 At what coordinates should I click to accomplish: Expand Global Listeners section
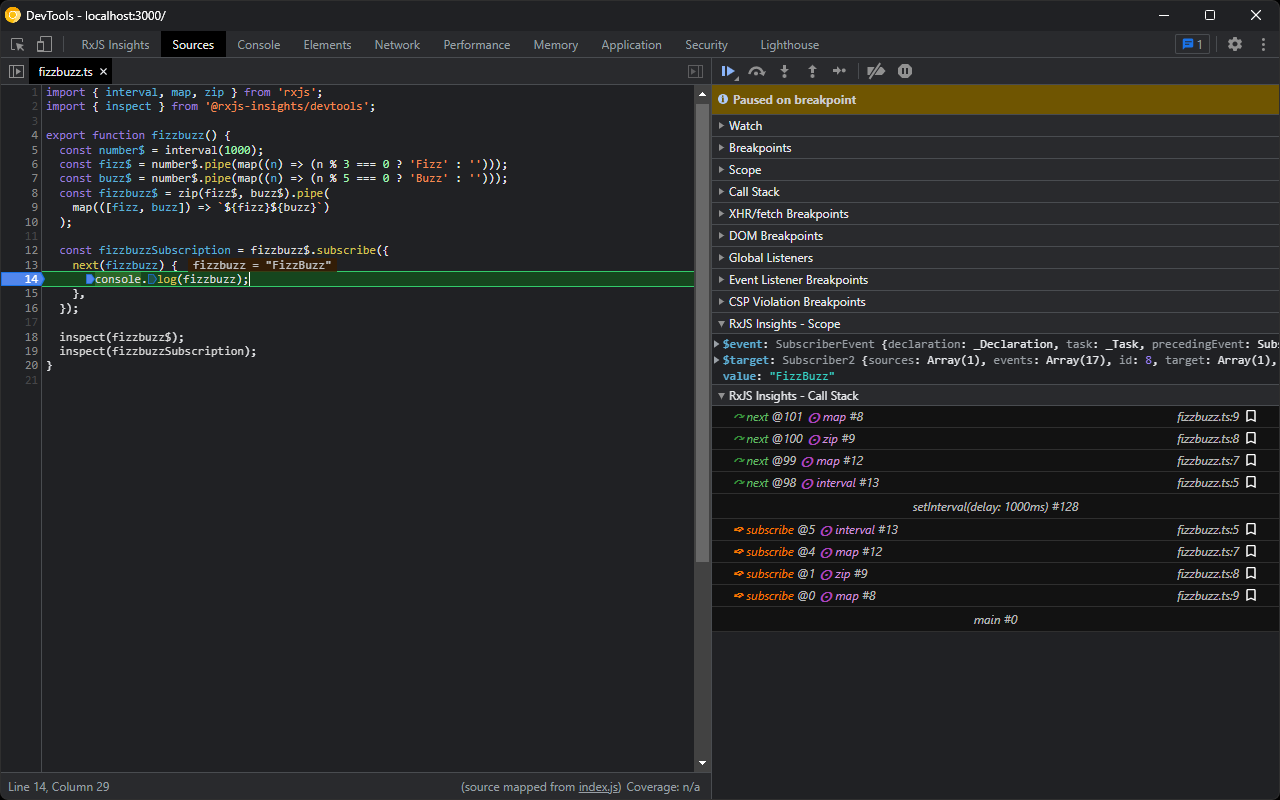(x=996, y=258)
